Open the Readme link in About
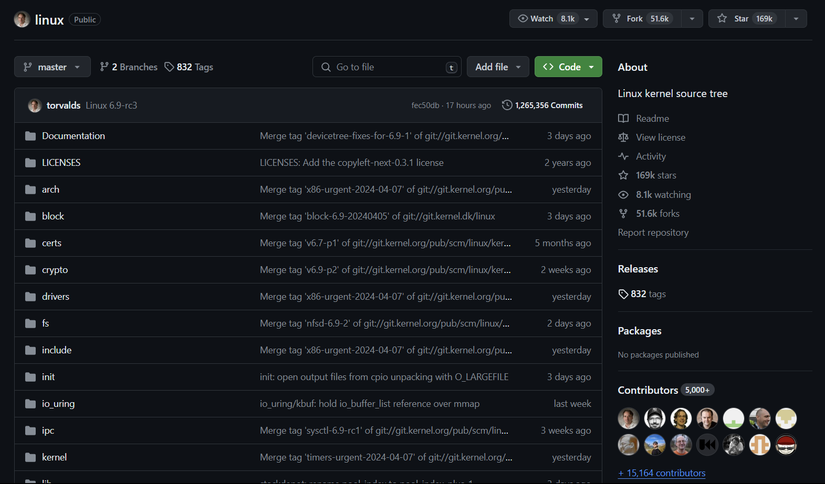Image resolution: width=825 pixels, height=484 pixels. (651, 119)
